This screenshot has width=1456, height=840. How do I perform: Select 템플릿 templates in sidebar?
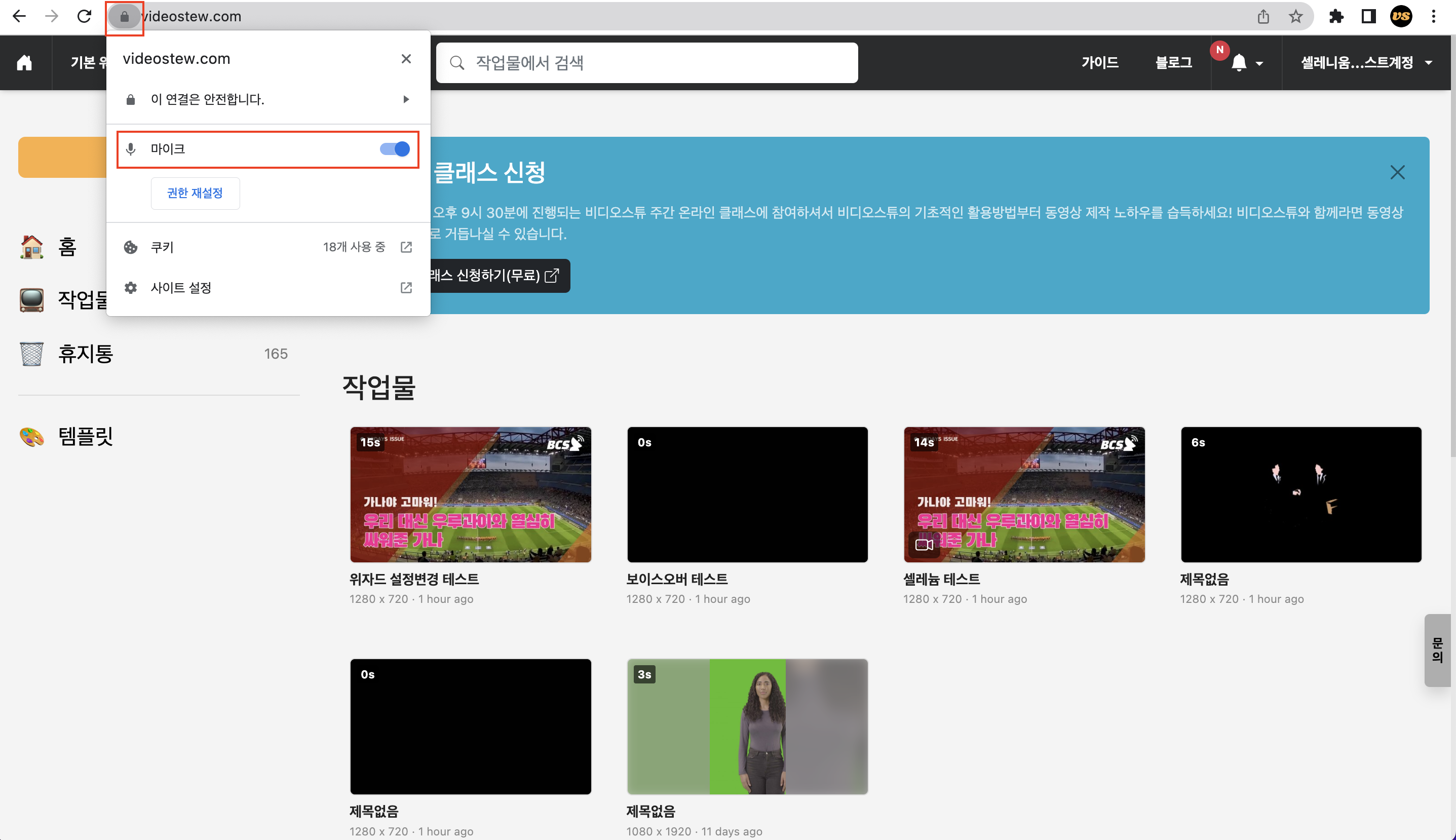pyautogui.click(x=86, y=436)
